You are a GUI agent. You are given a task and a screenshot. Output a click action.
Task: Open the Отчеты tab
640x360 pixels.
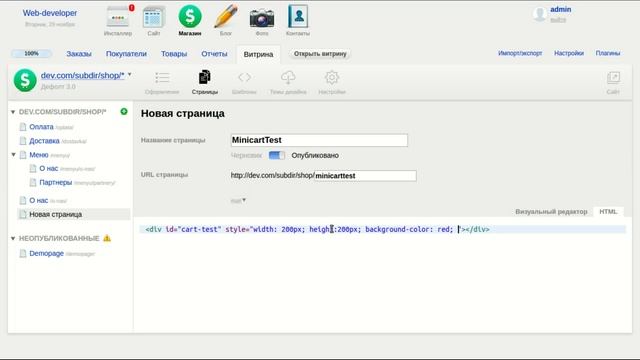214,54
